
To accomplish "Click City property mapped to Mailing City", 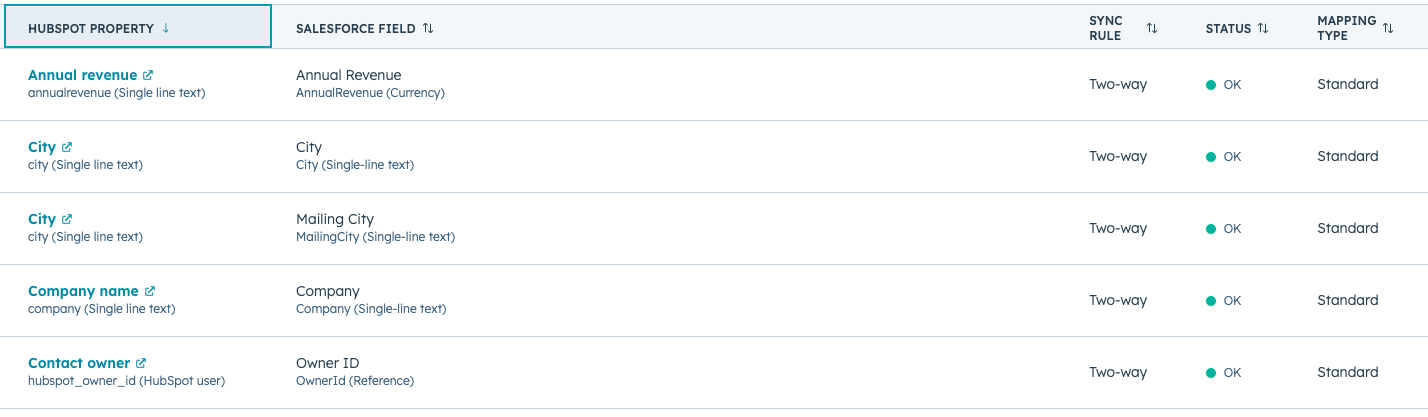I will [42, 219].
